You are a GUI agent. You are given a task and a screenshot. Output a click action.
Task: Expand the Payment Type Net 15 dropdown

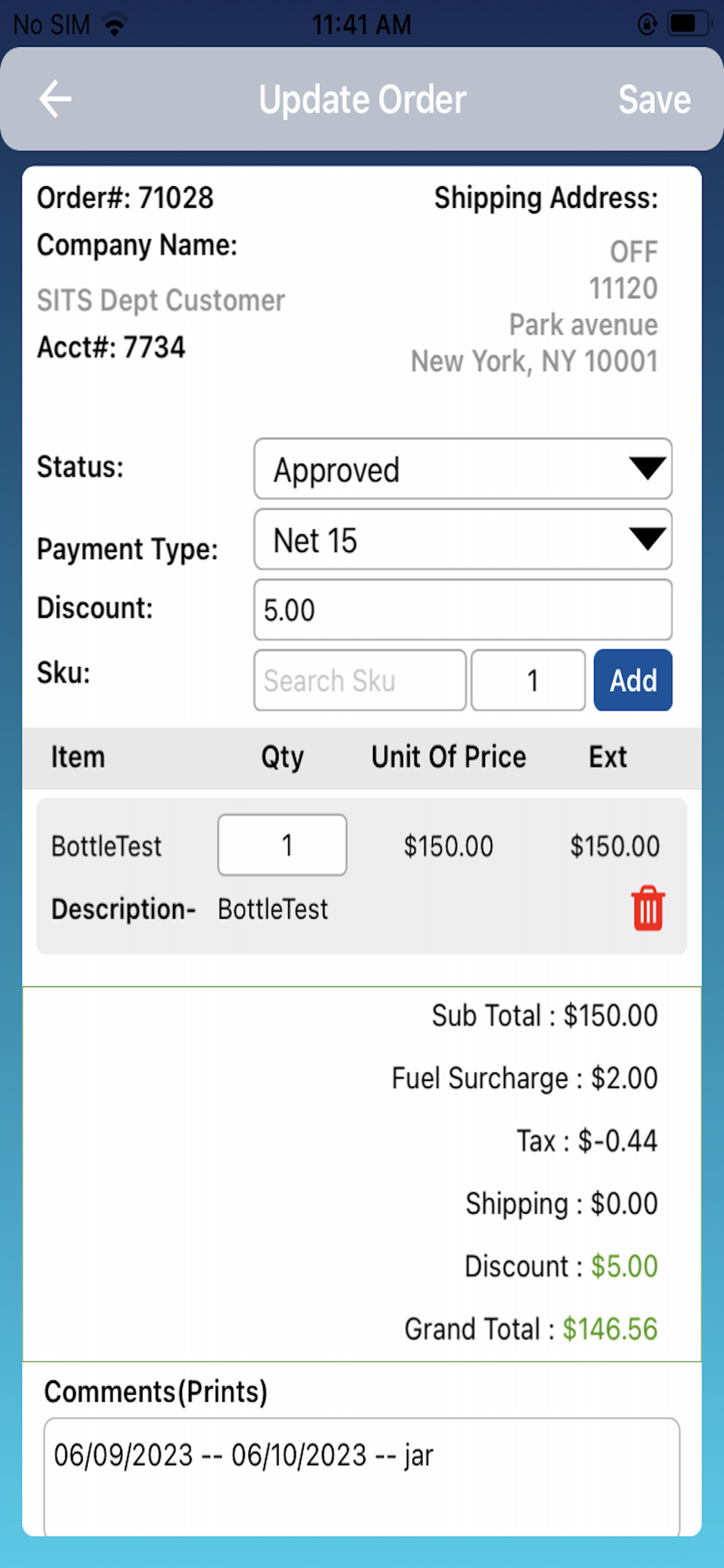[462, 540]
